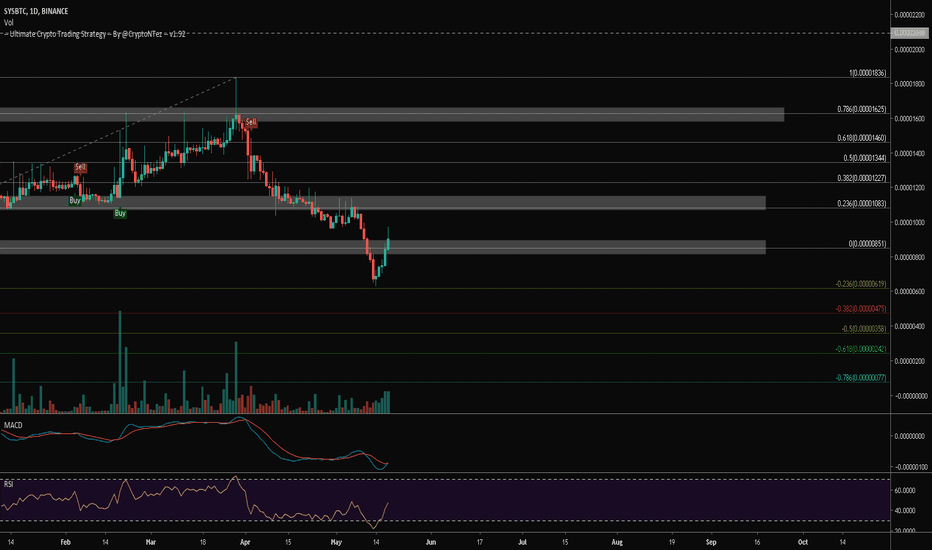The height and width of the screenshot is (550, 932).
Task: Click the Jul label on the time axis
Action: (x=522, y=542)
